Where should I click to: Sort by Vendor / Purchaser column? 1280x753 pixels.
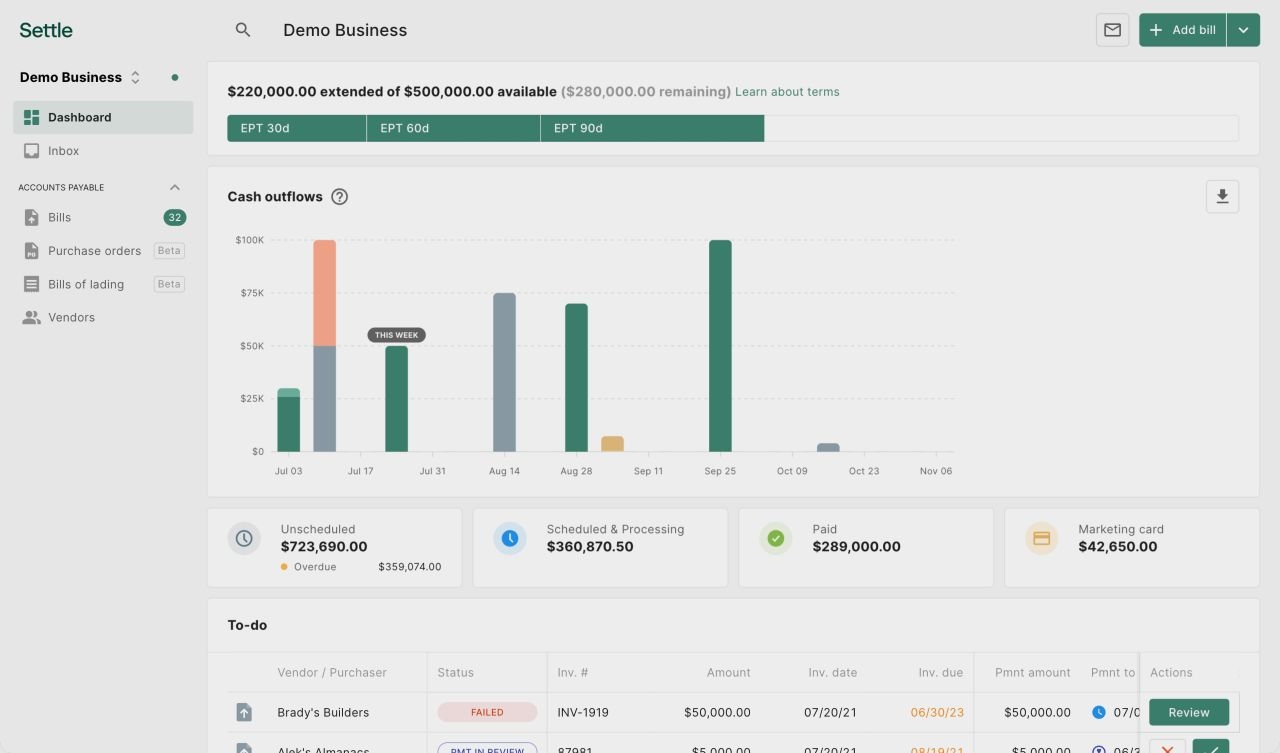[x=332, y=673]
